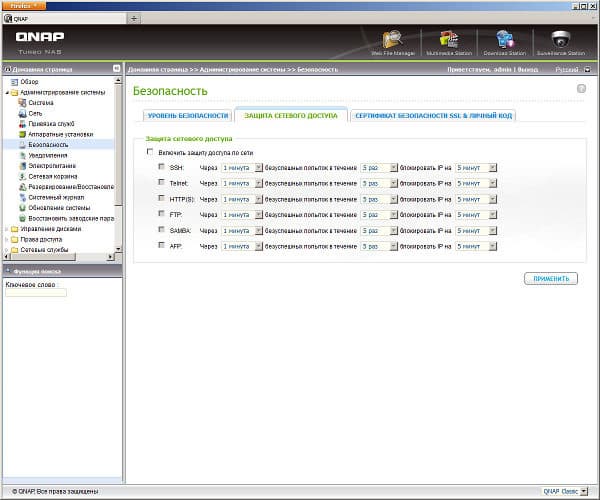Click the Применить button

point(551,279)
